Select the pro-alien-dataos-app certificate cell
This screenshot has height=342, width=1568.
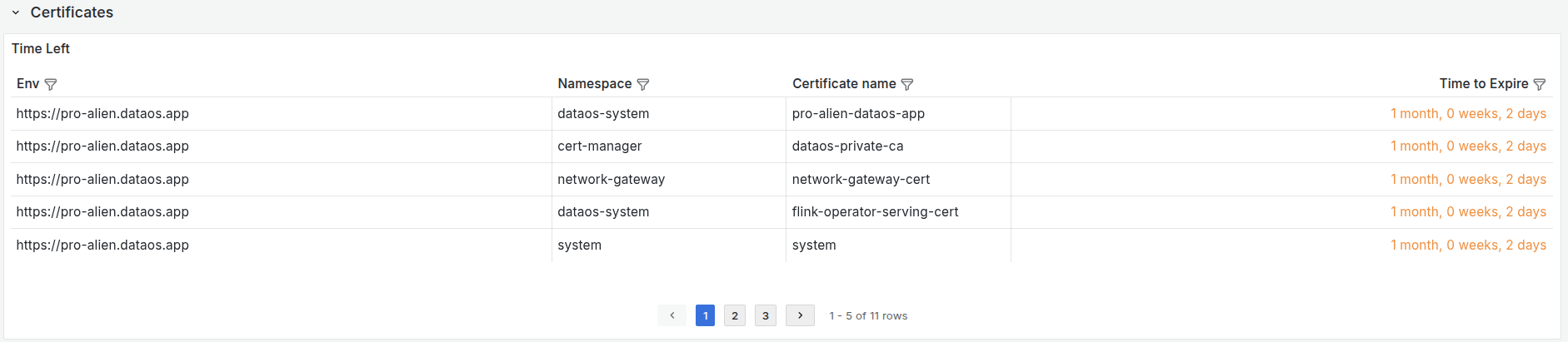[x=858, y=114]
